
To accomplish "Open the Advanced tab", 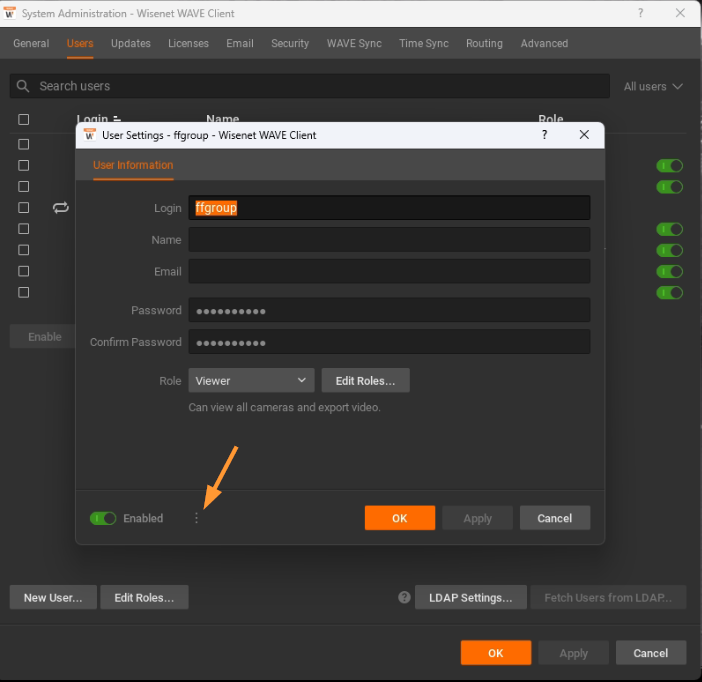I will 544,43.
